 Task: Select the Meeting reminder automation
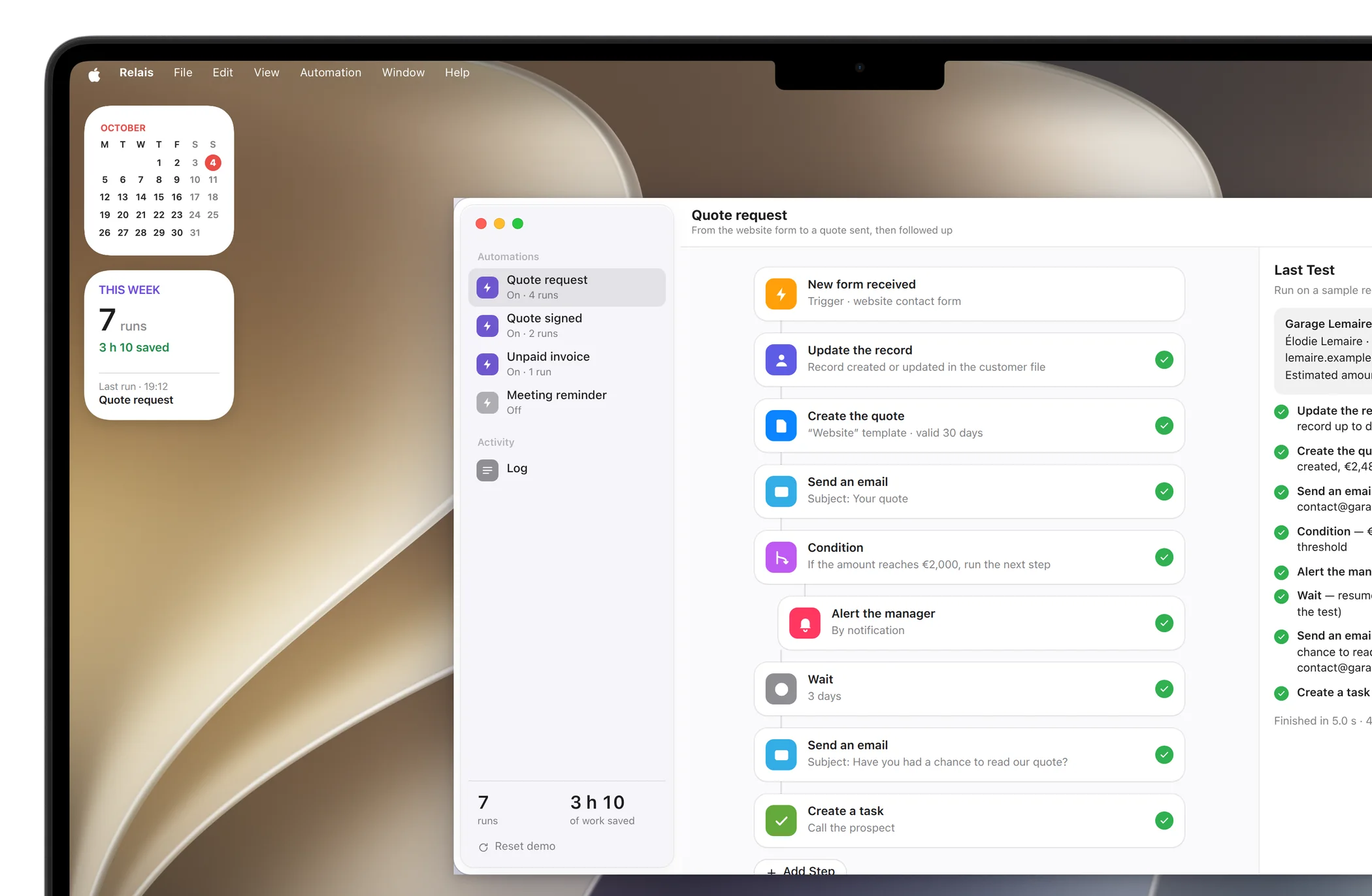[567, 403]
